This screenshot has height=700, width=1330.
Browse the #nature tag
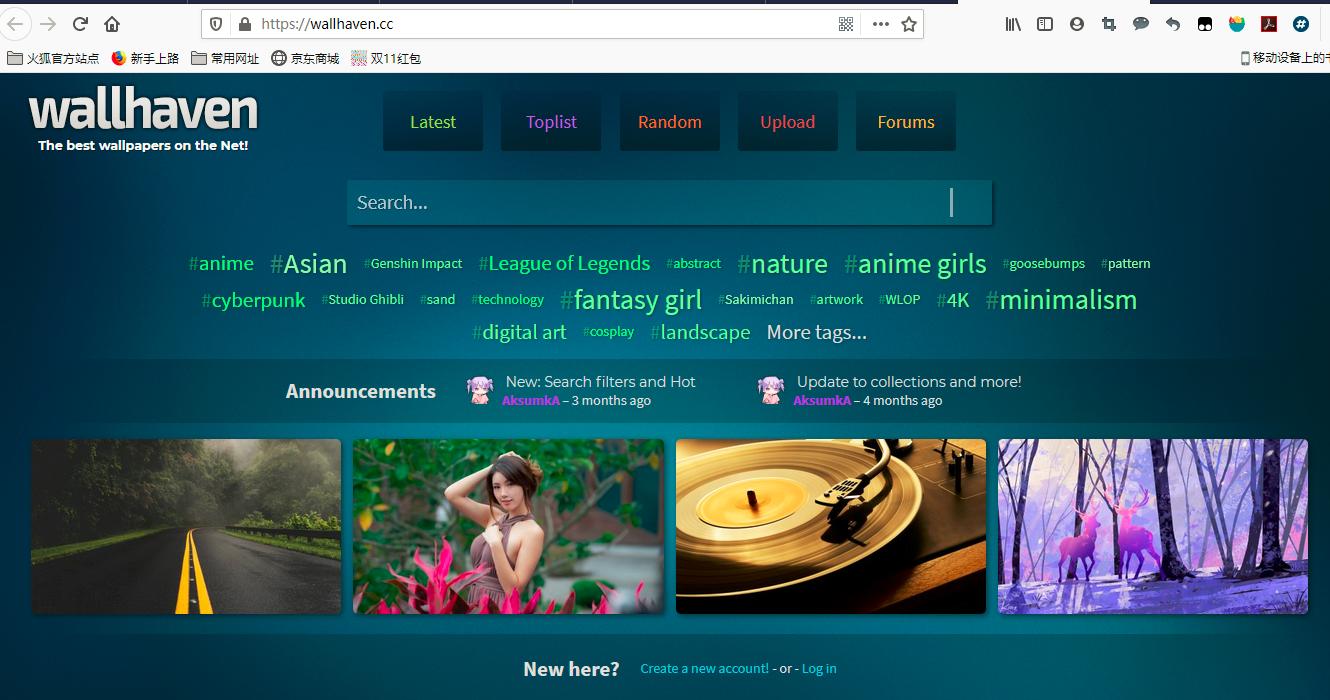tap(782, 264)
